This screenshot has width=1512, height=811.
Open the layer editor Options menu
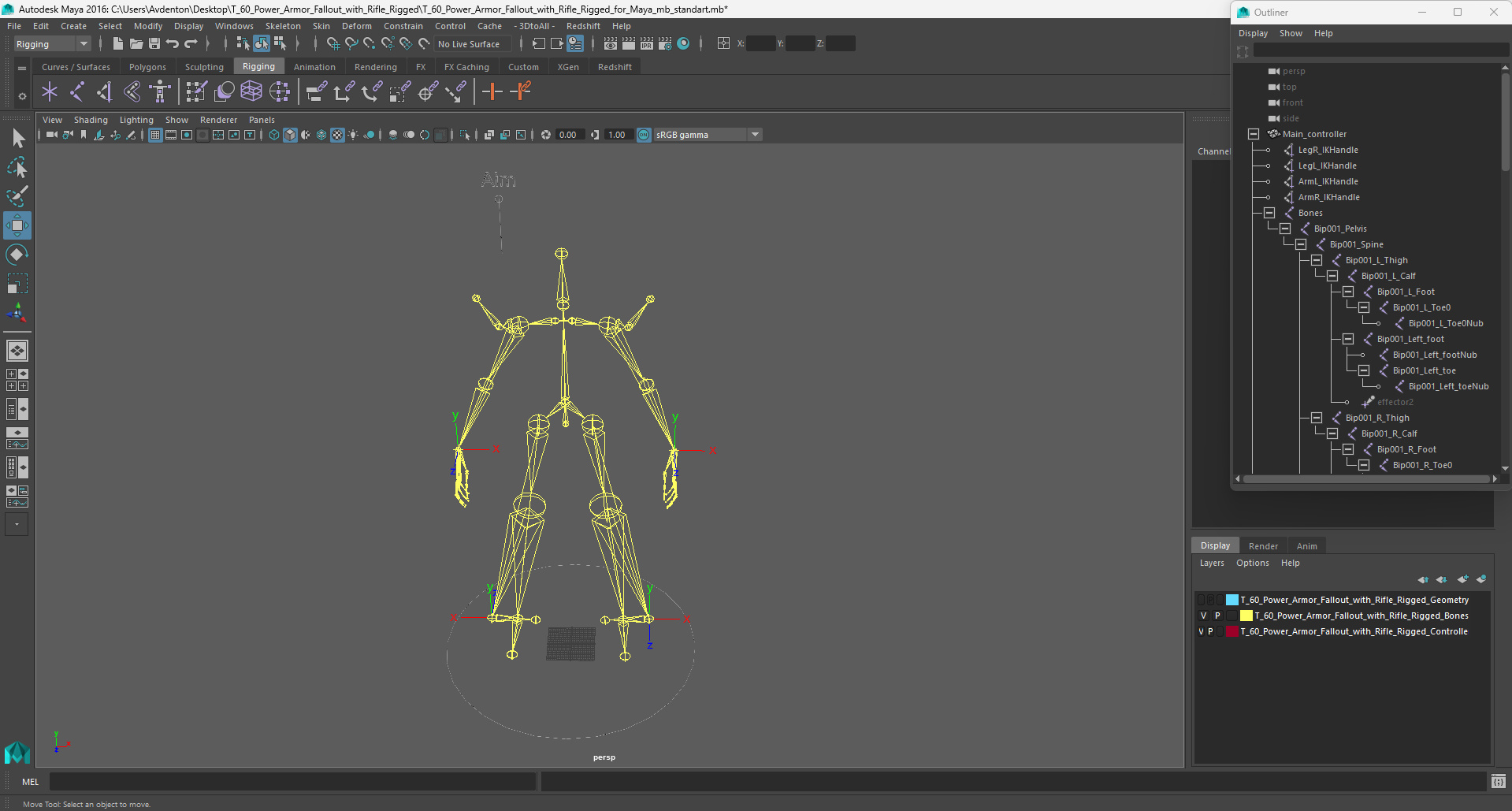1252,563
